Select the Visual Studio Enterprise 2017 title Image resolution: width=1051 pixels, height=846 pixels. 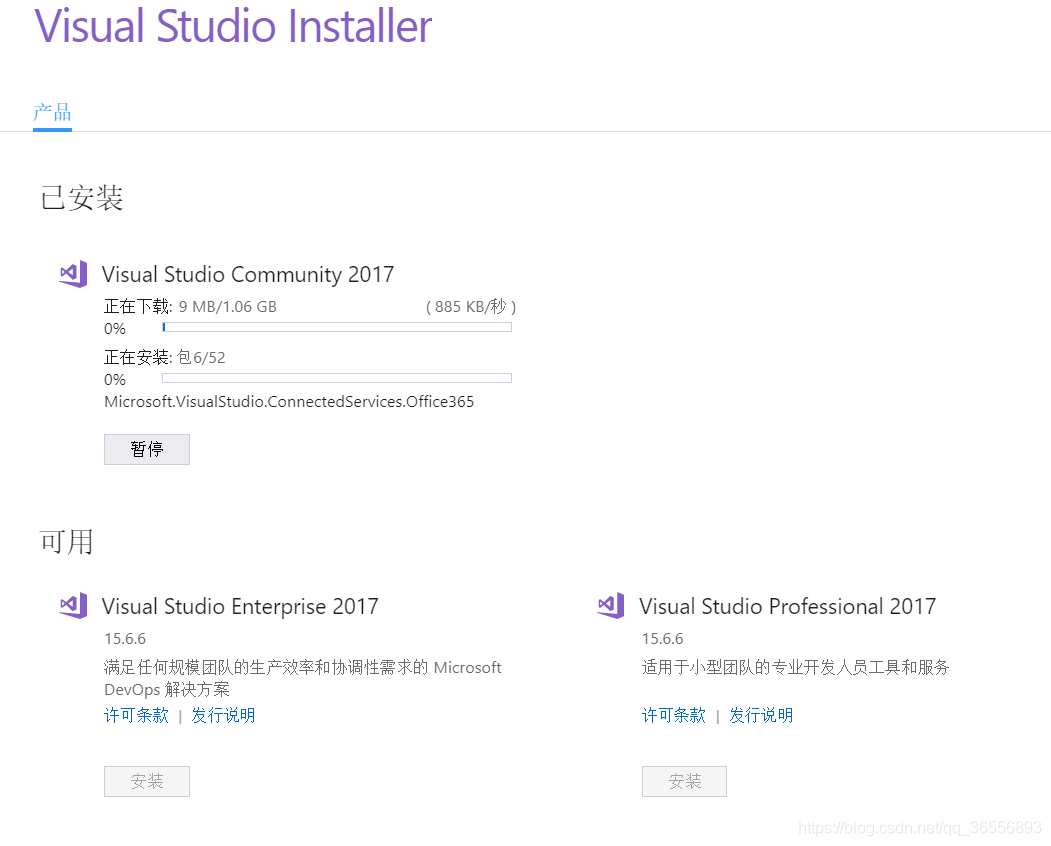(x=240, y=606)
